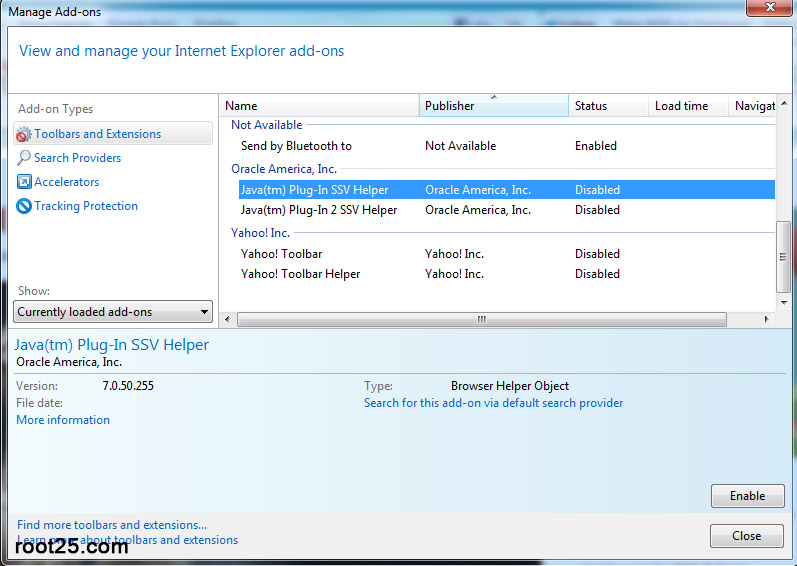Click the Yahoo! Inc. group header
The image size is (797, 566).
(260, 233)
